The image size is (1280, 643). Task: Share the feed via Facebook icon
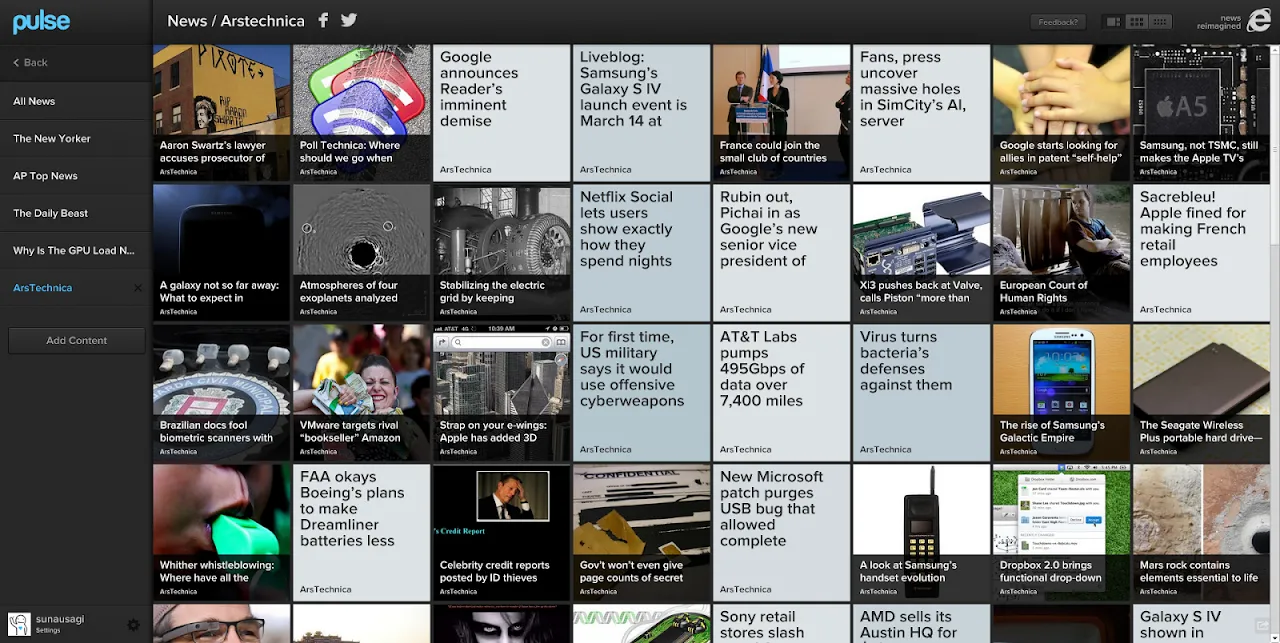[x=323, y=21]
